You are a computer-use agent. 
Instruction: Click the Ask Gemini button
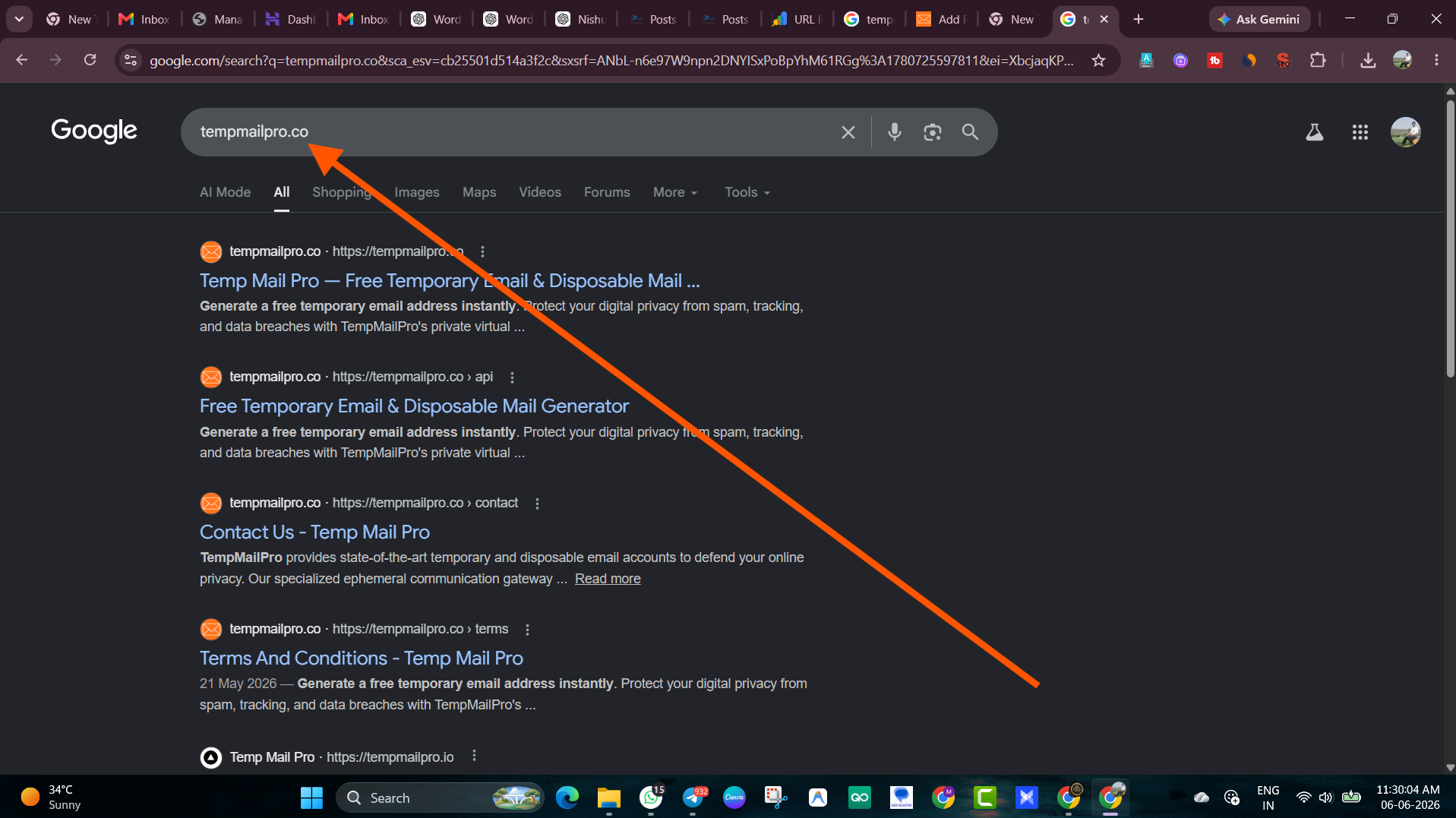pos(1259,19)
